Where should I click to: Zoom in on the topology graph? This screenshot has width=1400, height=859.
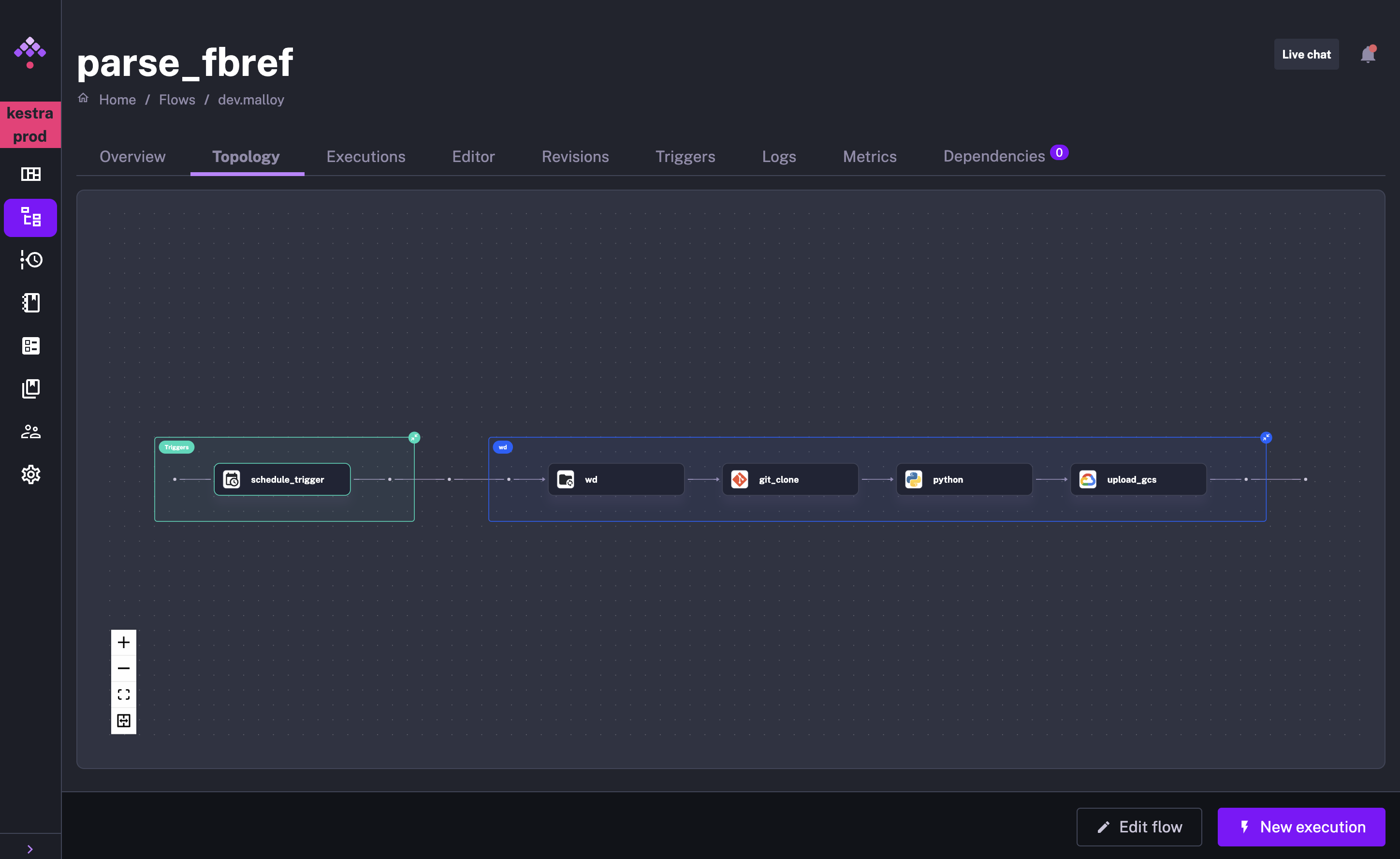123,642
